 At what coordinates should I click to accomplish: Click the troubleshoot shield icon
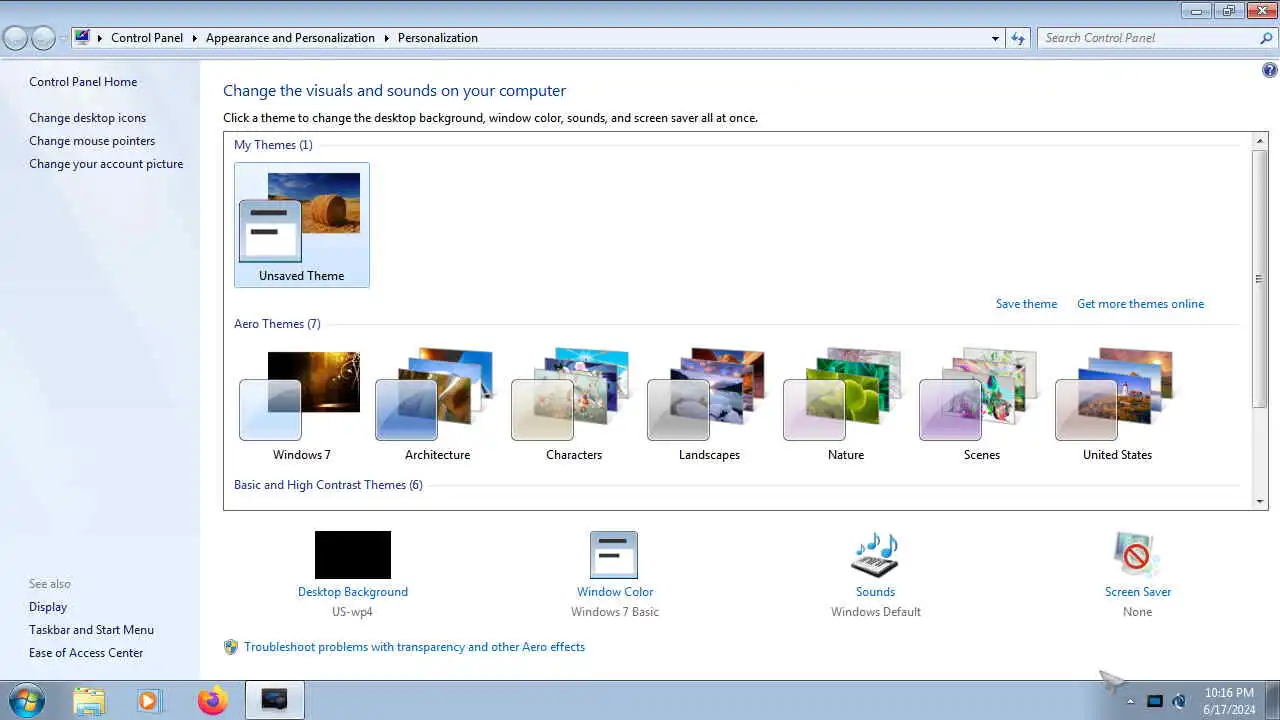tap(231, 647)
